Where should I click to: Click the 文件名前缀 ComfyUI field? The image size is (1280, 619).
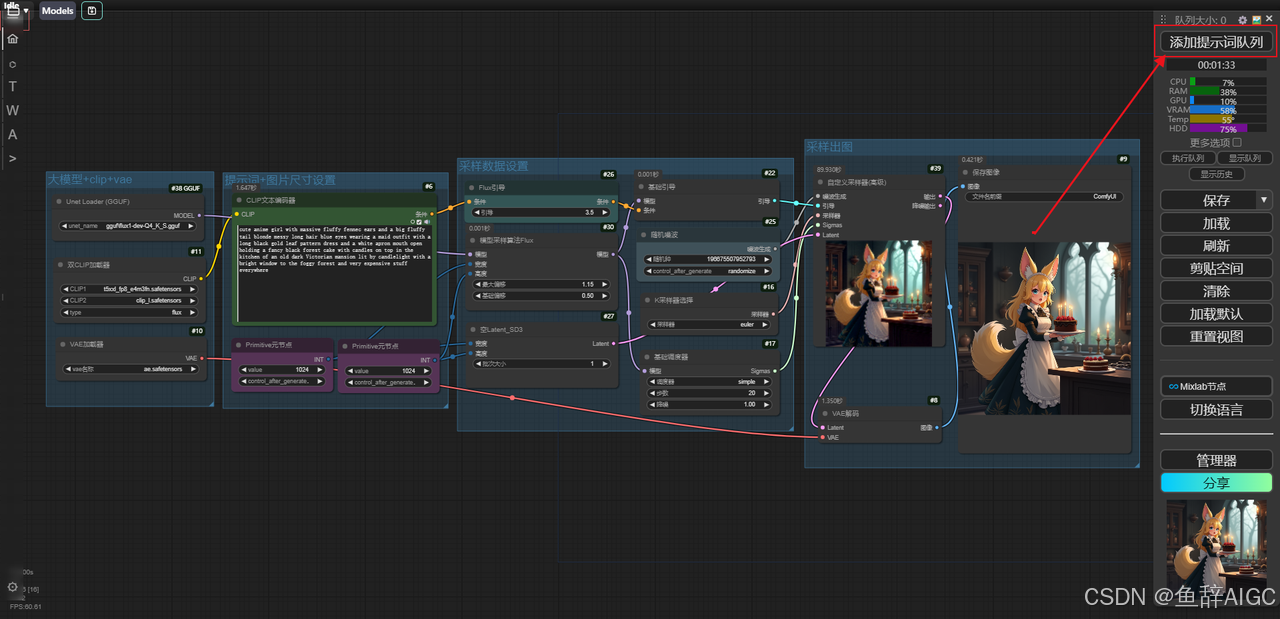coord(1043,197)
